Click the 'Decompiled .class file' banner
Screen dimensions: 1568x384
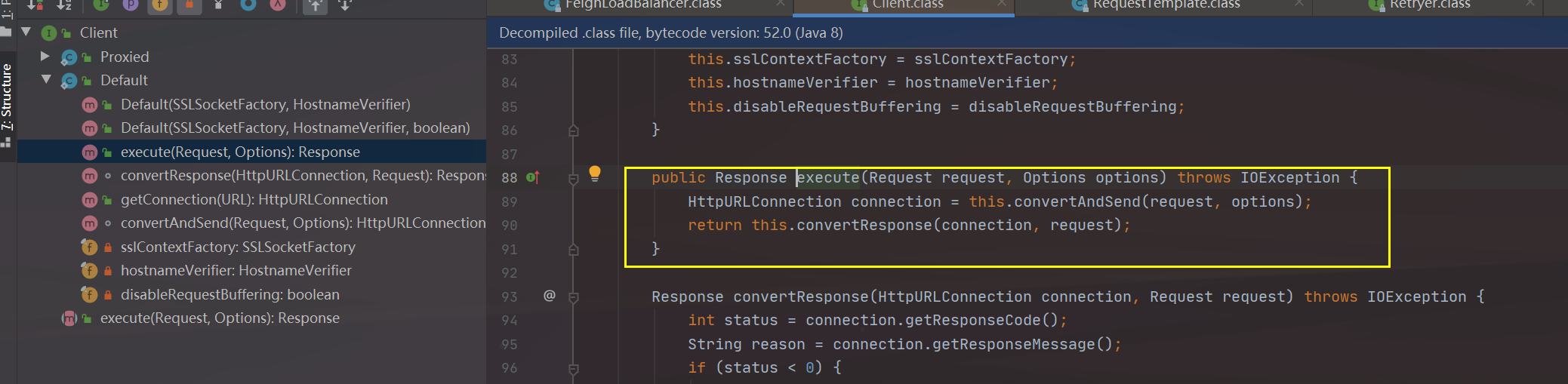tap(1027, 33)
